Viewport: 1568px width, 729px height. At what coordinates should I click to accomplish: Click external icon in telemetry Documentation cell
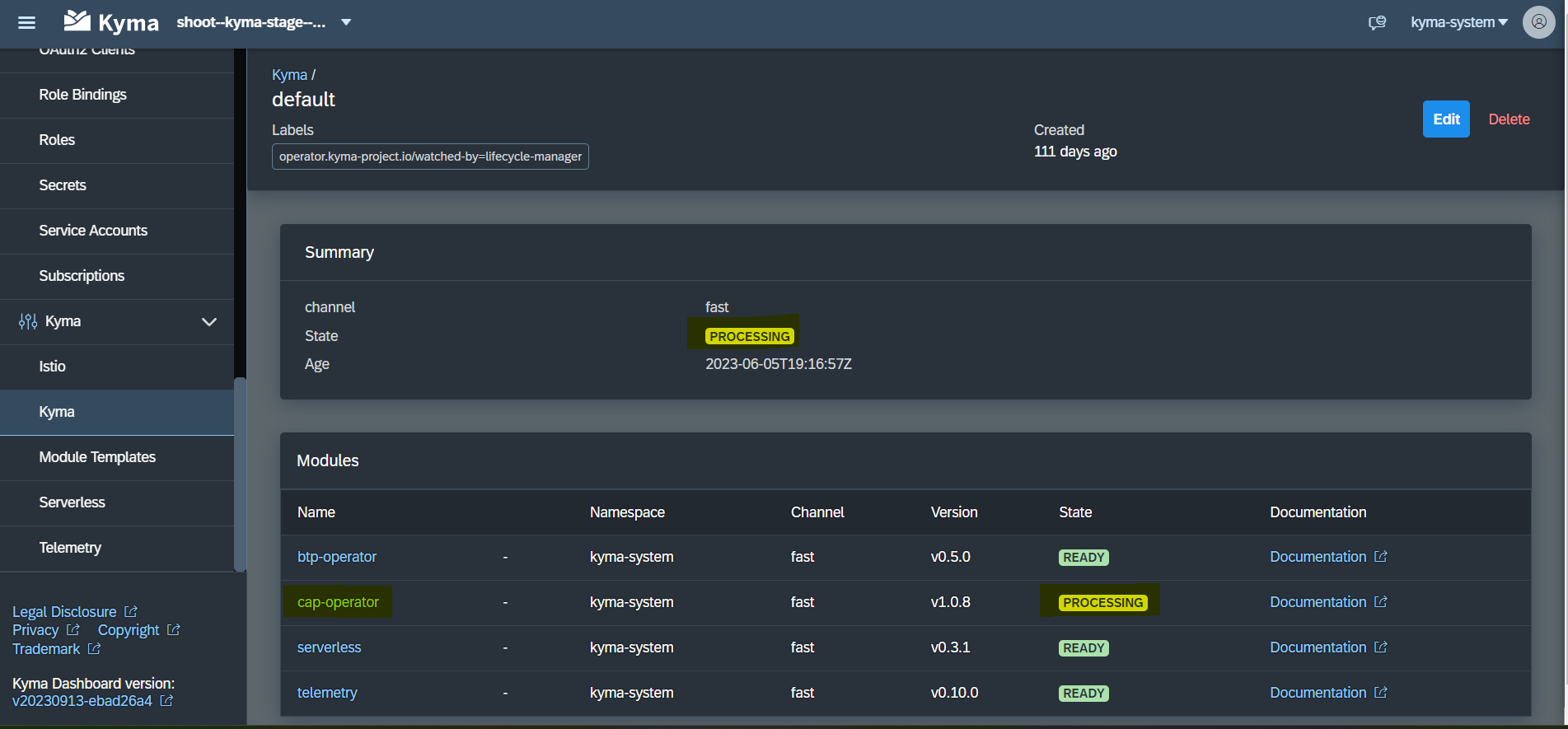click(x=1381, y=692)
